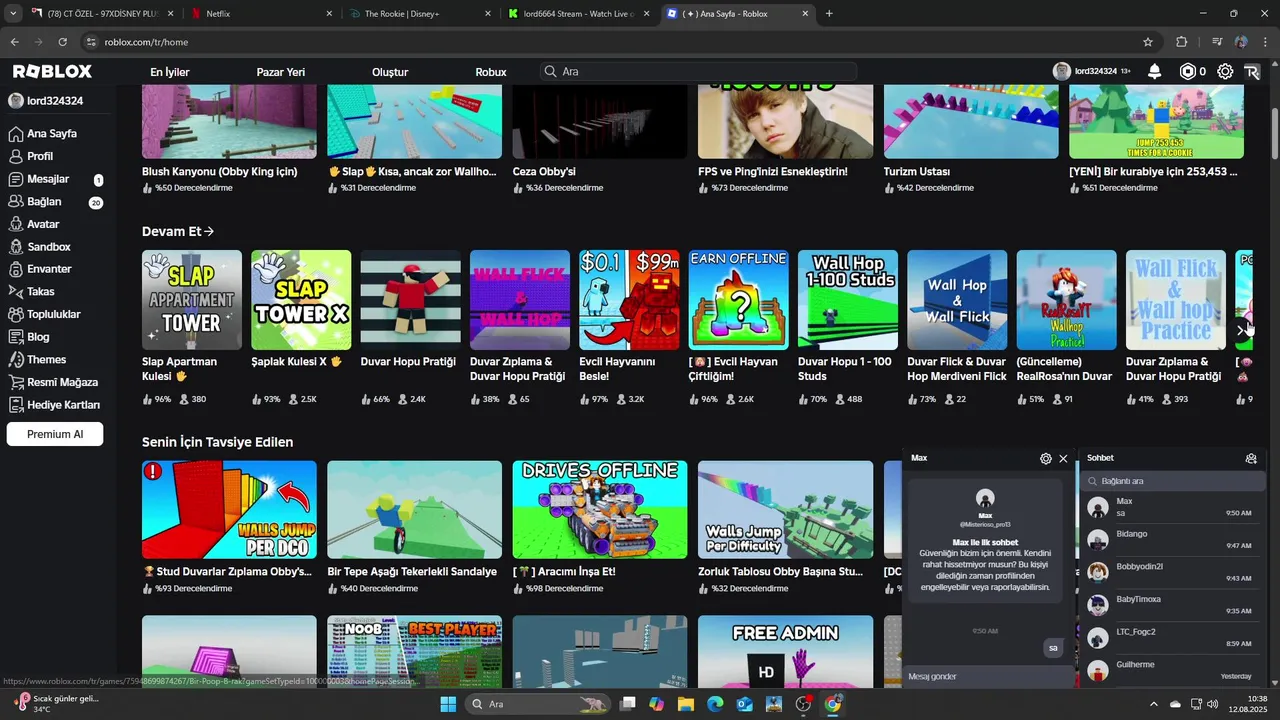Reload the browser page
1280x720 pixels.
pyautogui.click(x=63, y=42)
